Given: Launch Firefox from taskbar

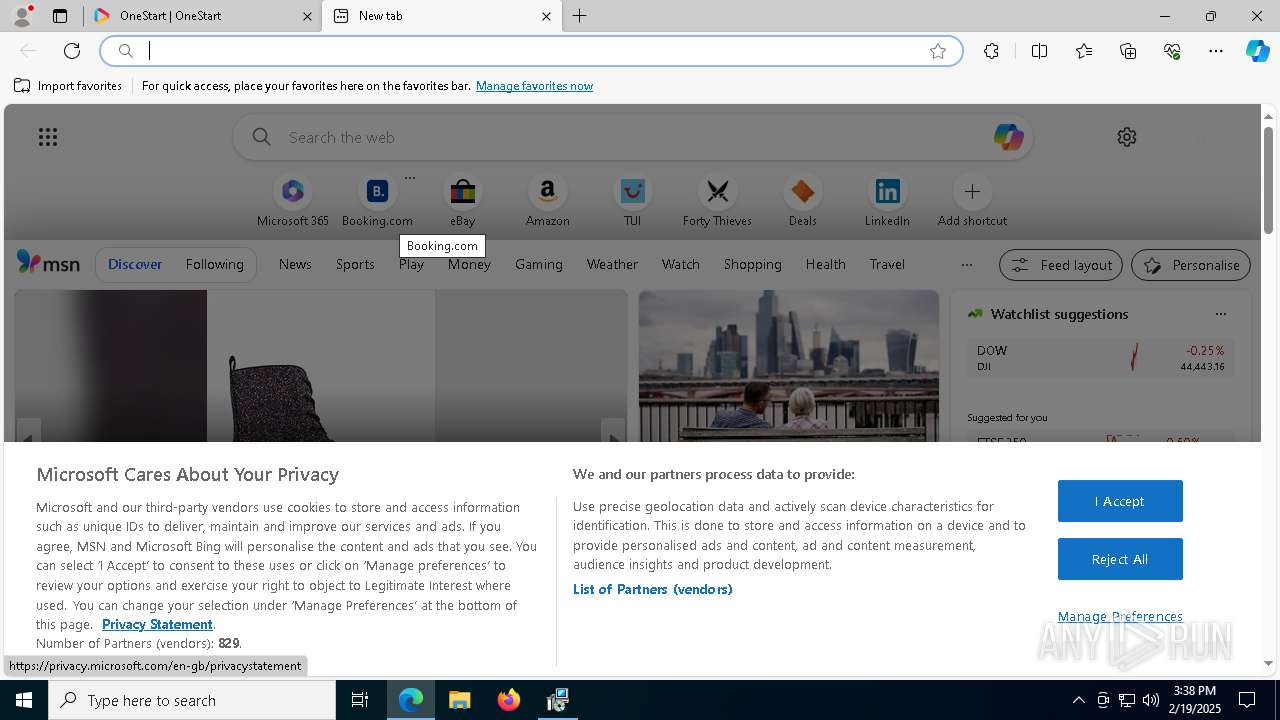Looking at the screenshot, I should pos(509,700).
